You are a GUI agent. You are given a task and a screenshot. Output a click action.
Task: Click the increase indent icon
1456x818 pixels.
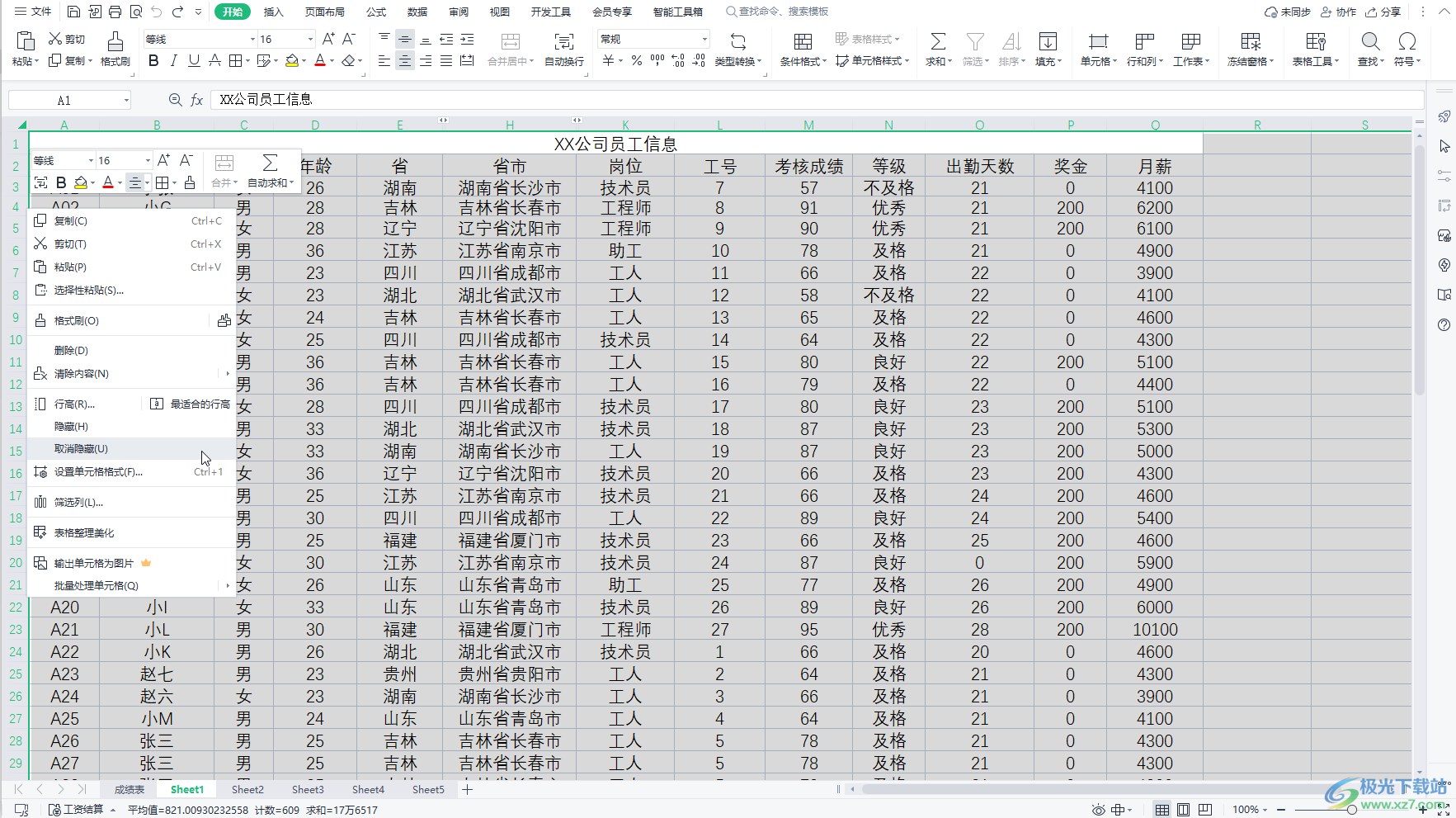click(467, 39)
